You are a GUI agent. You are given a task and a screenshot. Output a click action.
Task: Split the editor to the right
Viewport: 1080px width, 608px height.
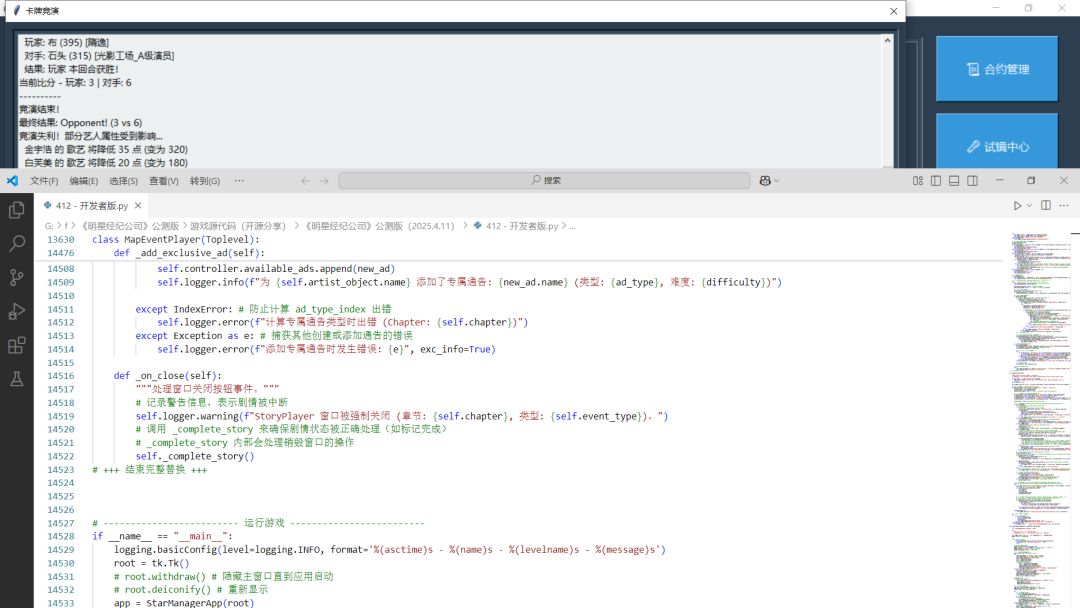(x=1046, y=205)
